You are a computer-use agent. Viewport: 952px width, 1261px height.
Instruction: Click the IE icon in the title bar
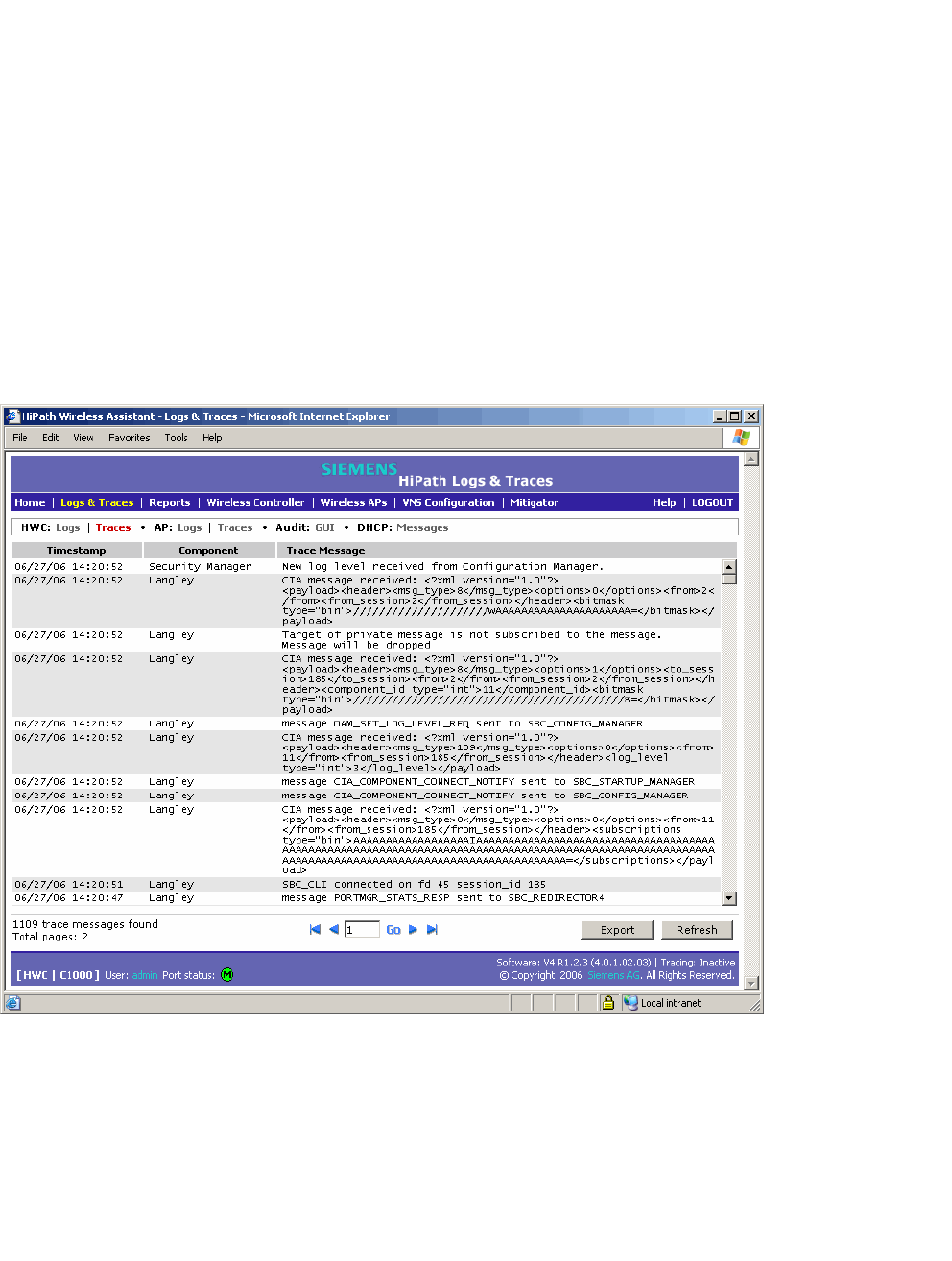point(12,416)
